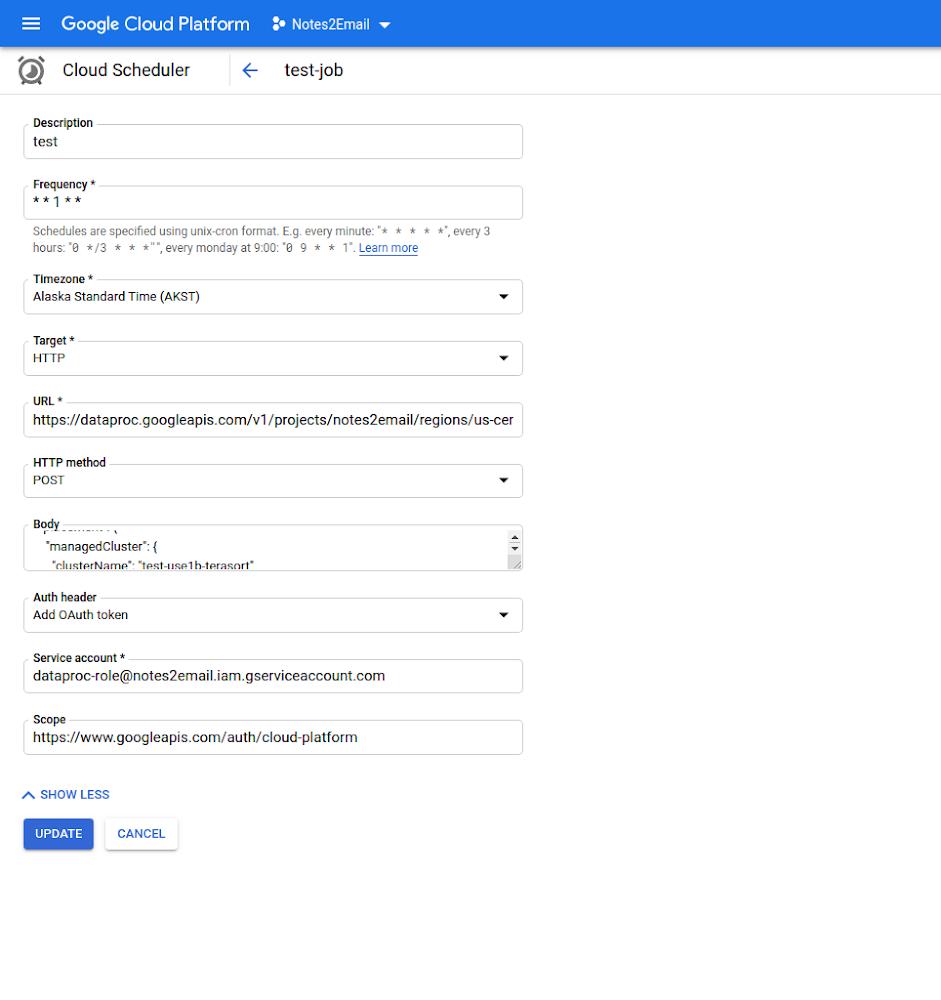The image size is (941, 1000).
Task: Click the Auth header dropdown chevron
Action: [503, 615]
